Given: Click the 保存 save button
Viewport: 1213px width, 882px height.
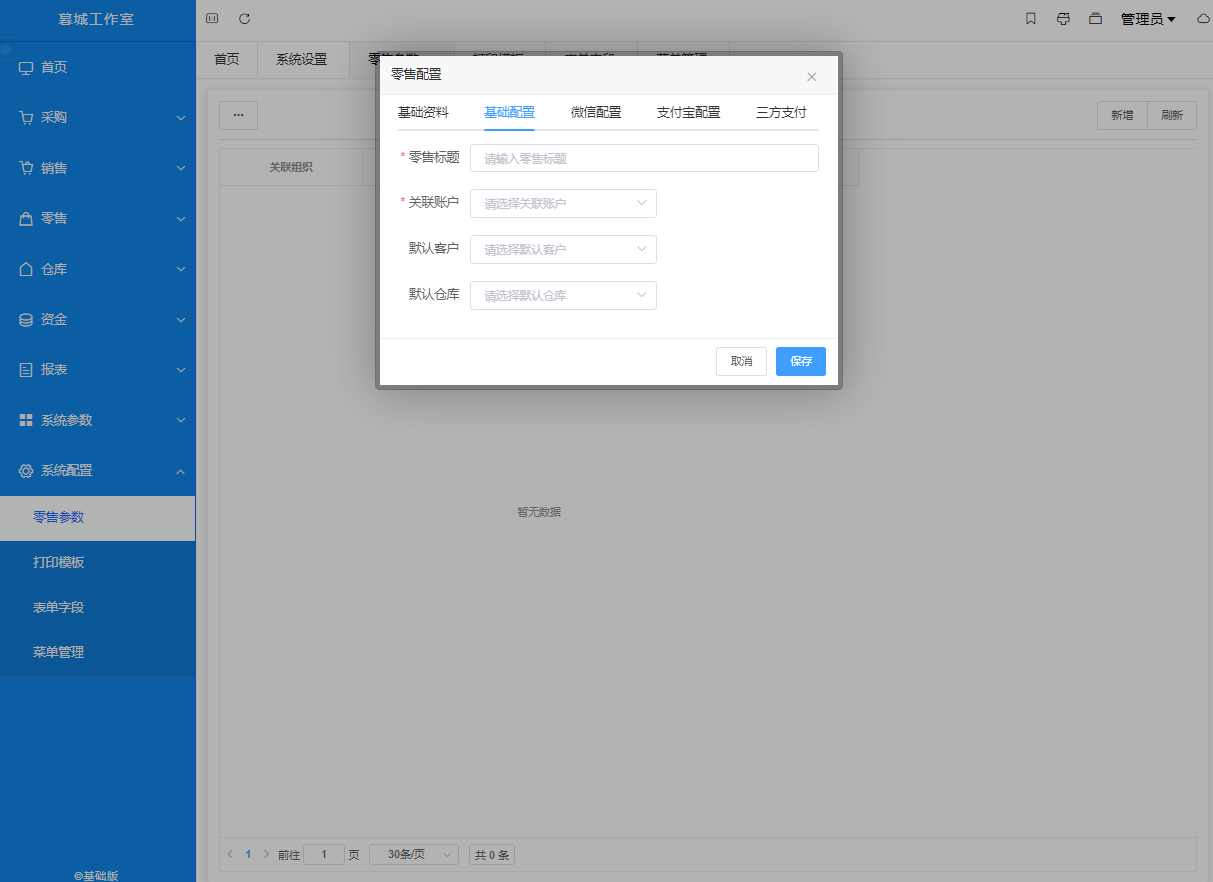Looking at the screenshot, I should point(800,361).
